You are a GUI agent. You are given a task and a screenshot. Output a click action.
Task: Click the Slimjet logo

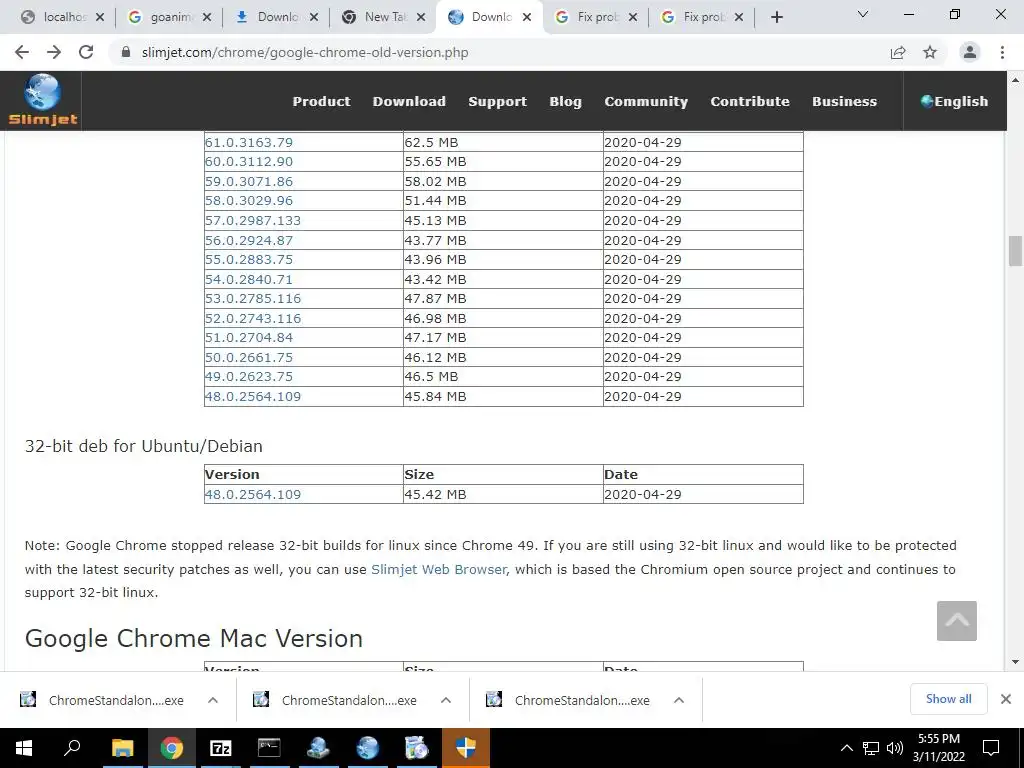point(42,100)
